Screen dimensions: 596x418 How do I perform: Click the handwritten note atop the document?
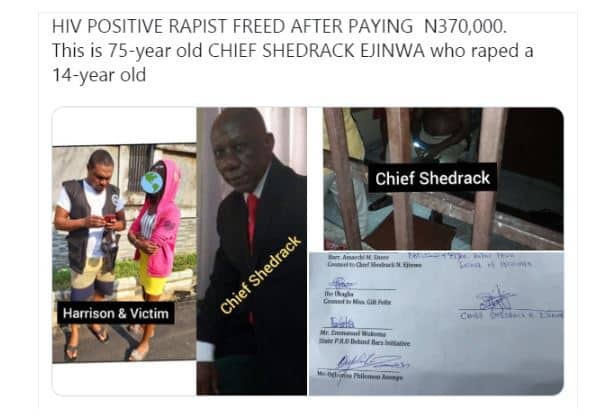(x=469, y=259)
